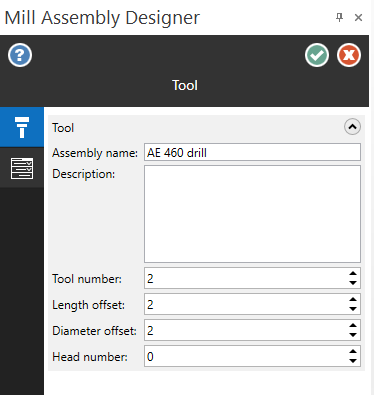The height and width of the screenshot is (395, 375).
Task: Click the Length offset label
Action: [x=88, y=305]
